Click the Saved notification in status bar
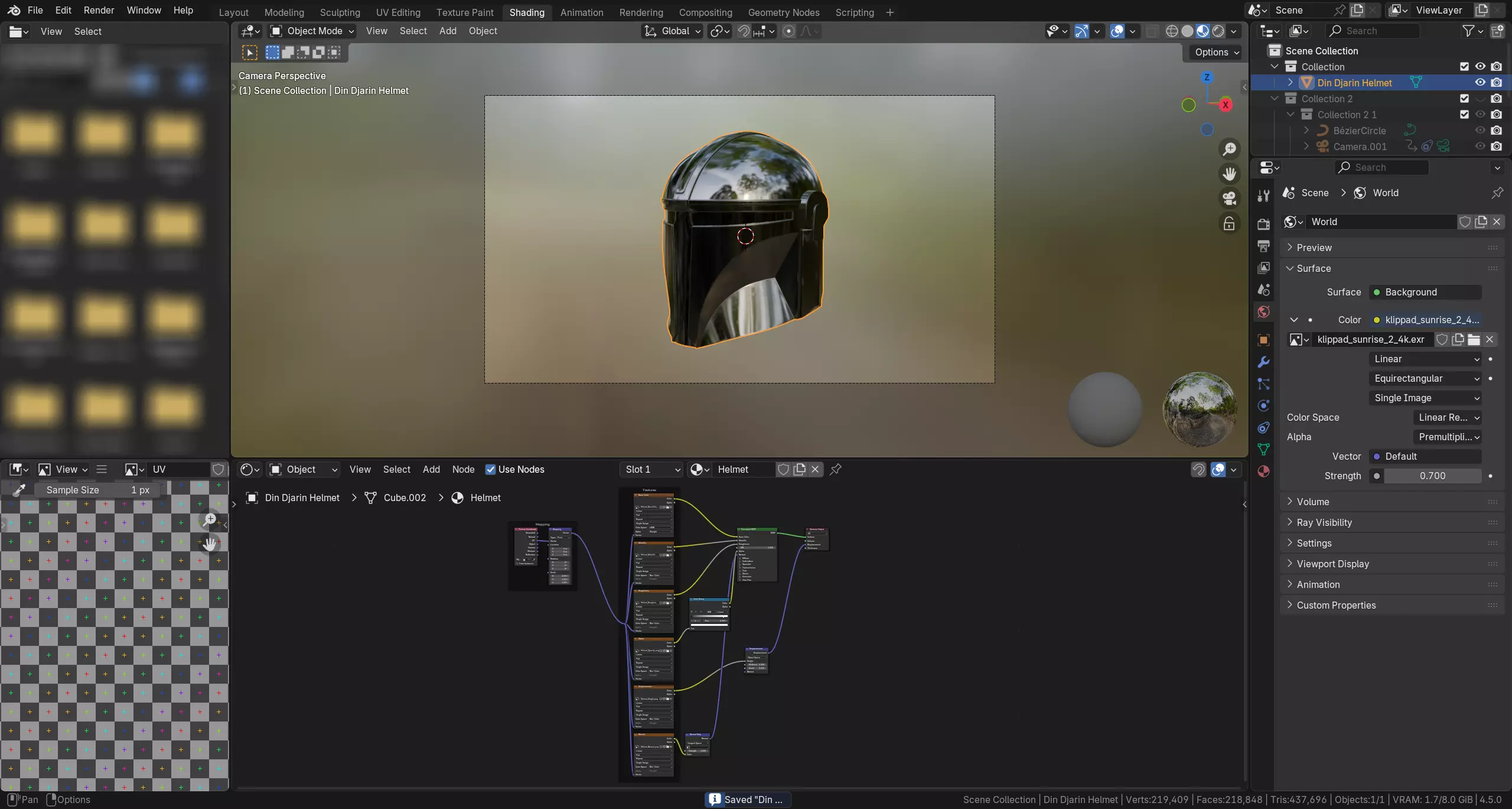 [748, 800]
